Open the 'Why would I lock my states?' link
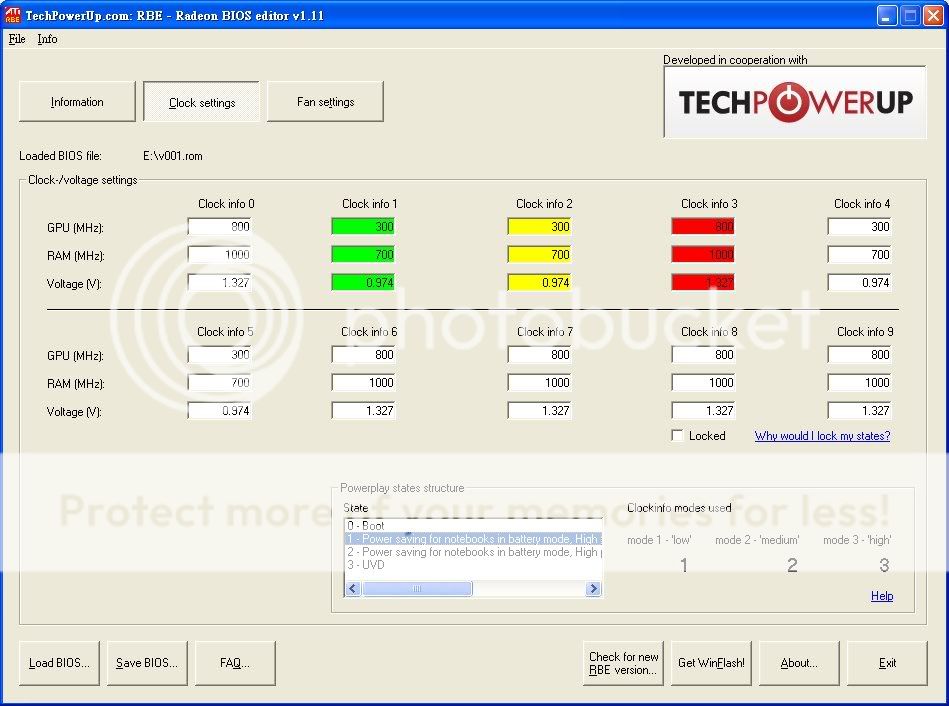Screen dimensions: 949x706 click(x=822, y=436)
